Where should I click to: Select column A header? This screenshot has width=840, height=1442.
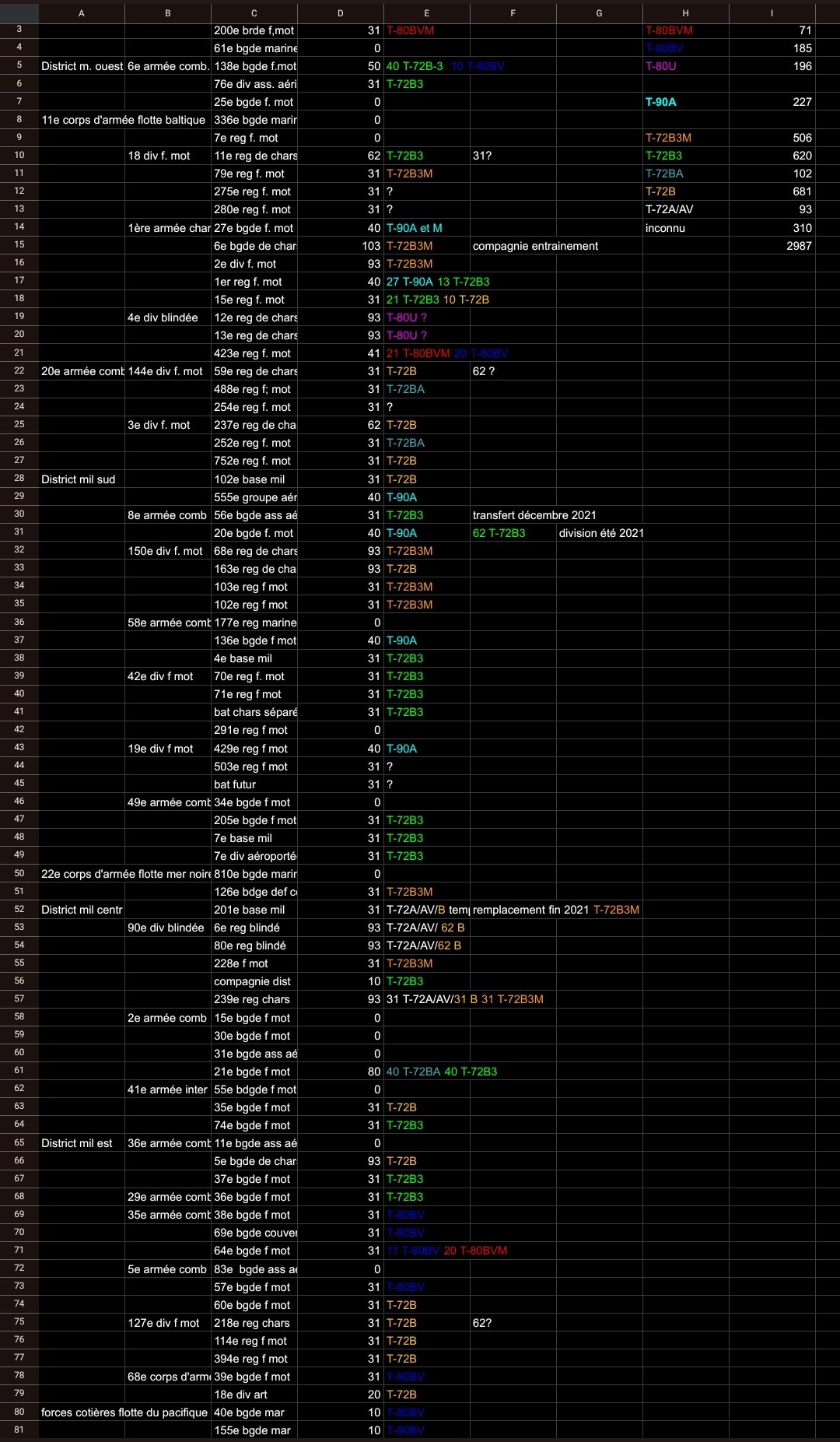pyautogui.click(x=82, y=13)
